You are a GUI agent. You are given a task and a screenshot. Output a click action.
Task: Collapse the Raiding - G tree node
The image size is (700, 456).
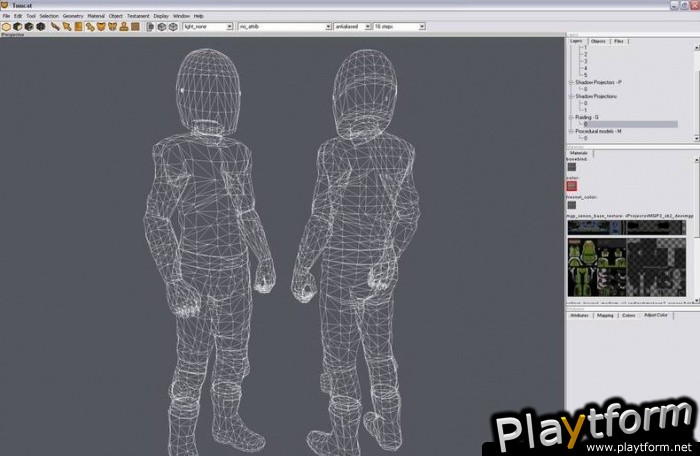point(571,117)
